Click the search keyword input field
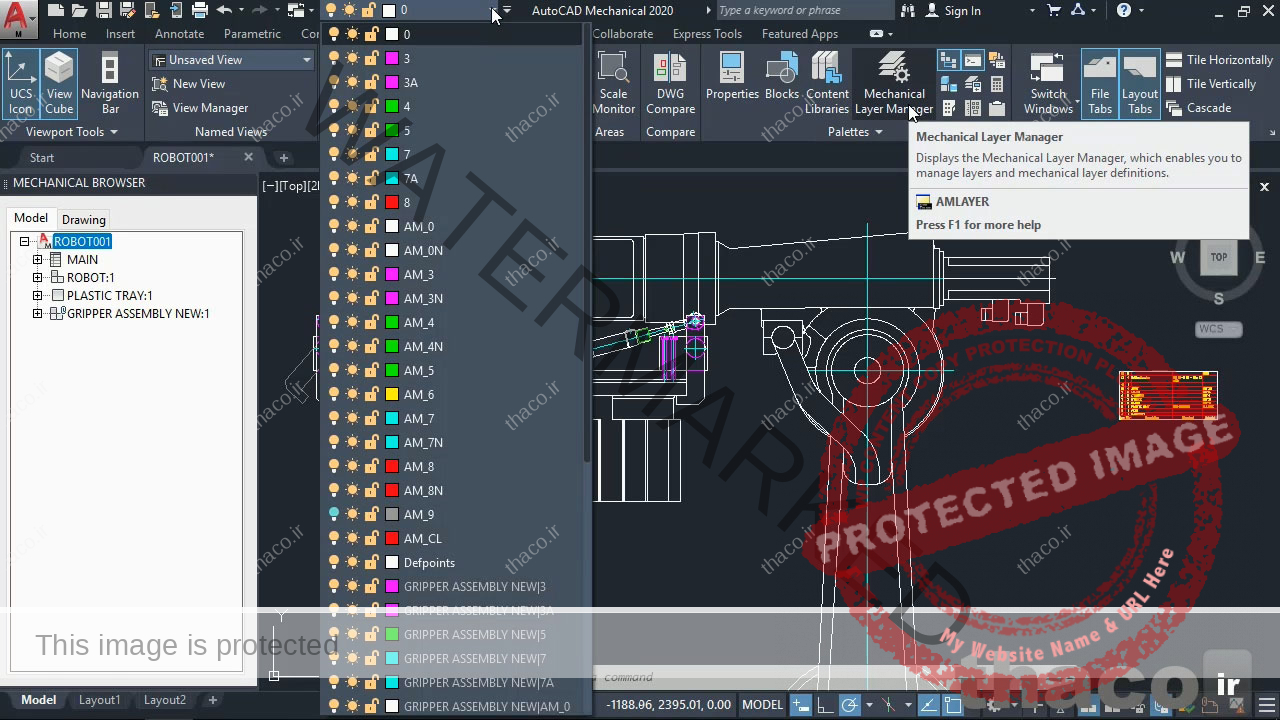 (x=805, y=11)
